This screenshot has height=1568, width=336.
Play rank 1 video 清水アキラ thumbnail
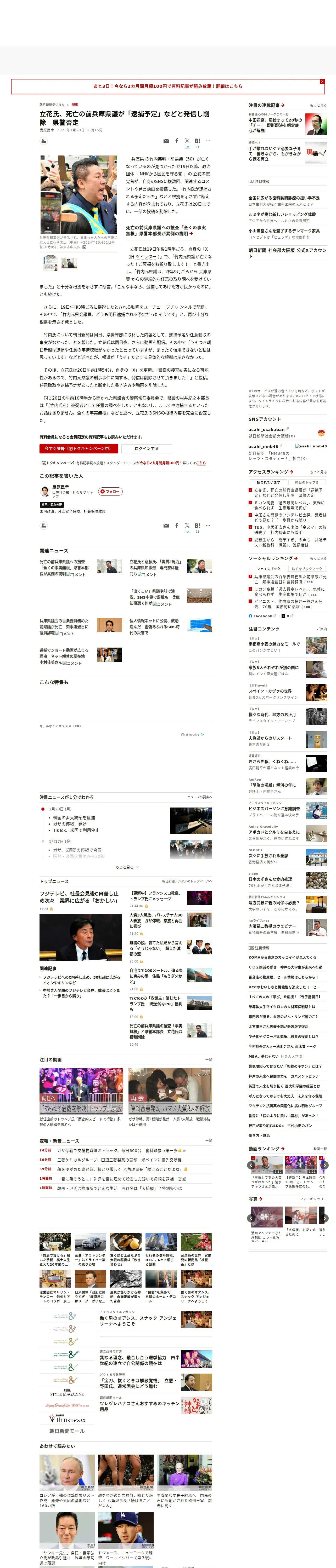tap(267, 1165)
